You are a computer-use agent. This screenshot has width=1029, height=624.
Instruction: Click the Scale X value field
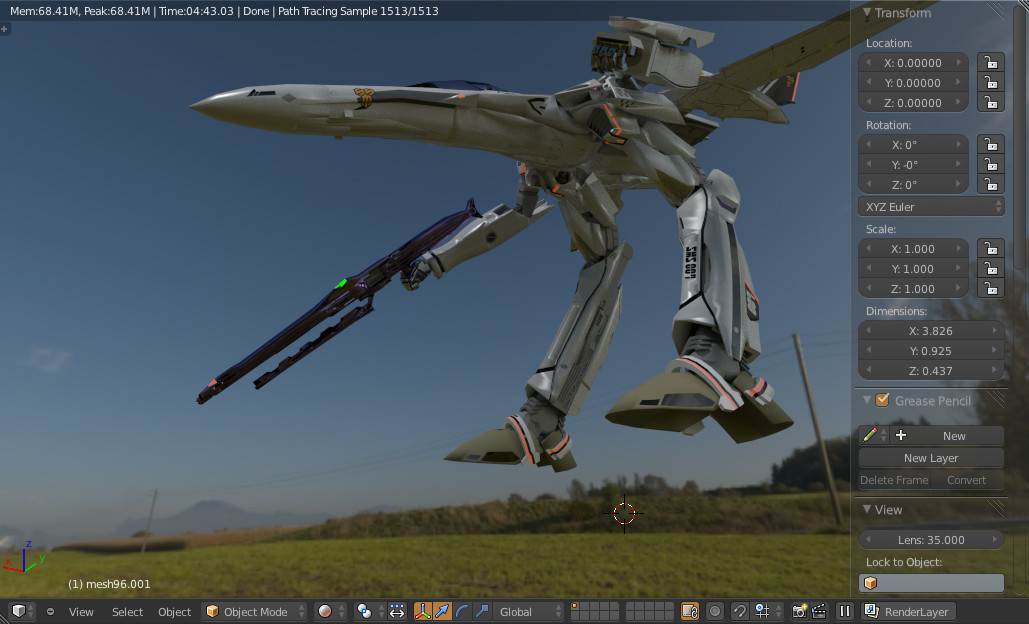pyautogui.click(x=913, y=249)
